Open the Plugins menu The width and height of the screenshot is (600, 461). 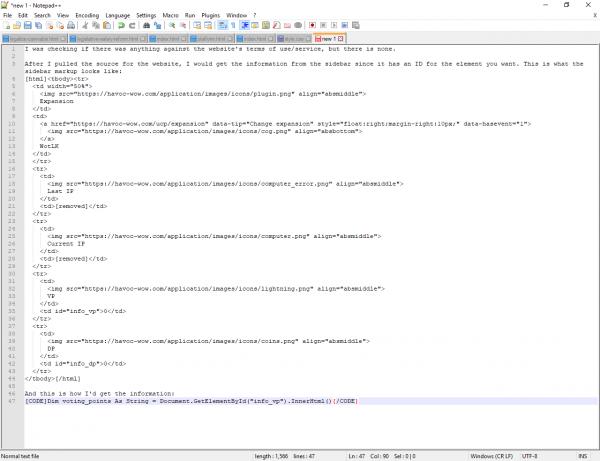tap(210, 15)
